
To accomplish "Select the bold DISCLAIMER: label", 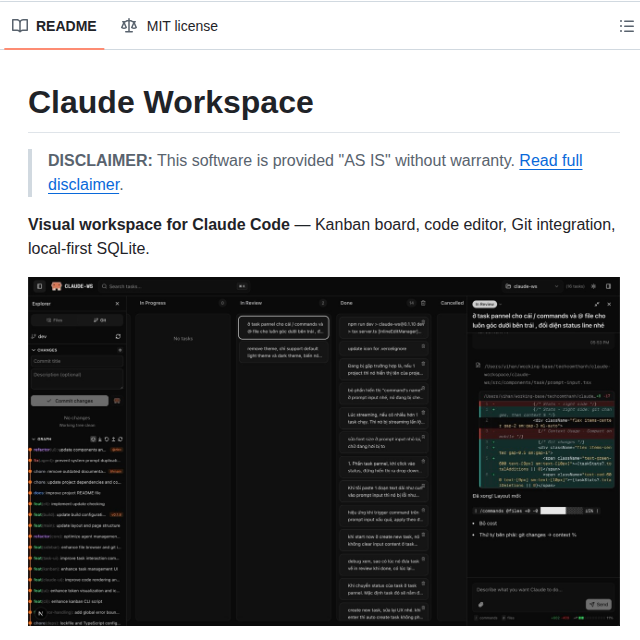I will pyautogui.click(x=100, y=160).
